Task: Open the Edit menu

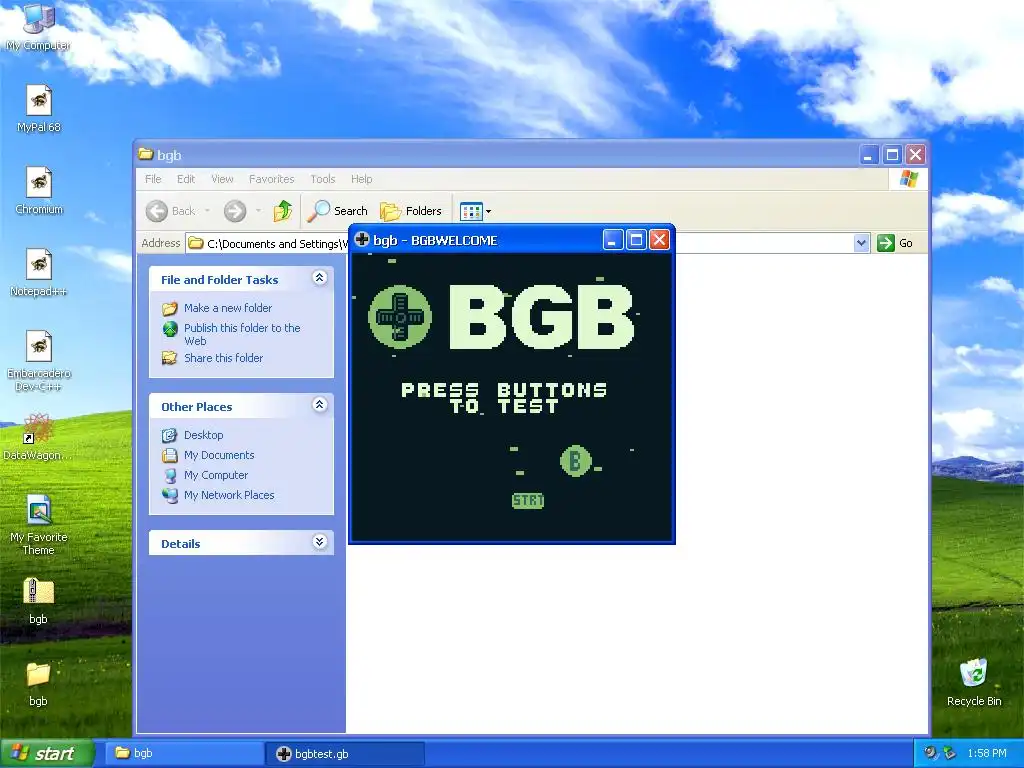Action: pyautogui.click(x=186, y=179)
